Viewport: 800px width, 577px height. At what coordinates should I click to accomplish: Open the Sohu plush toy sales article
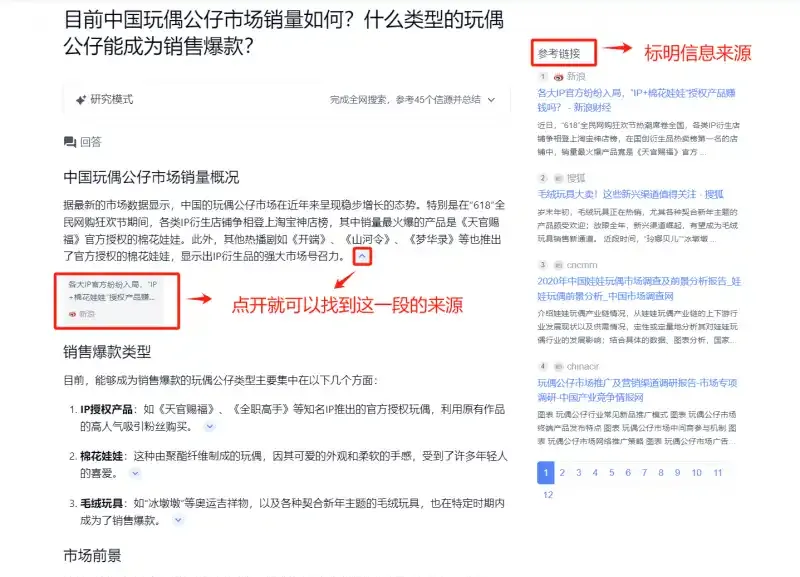click(x=631, y=194)
